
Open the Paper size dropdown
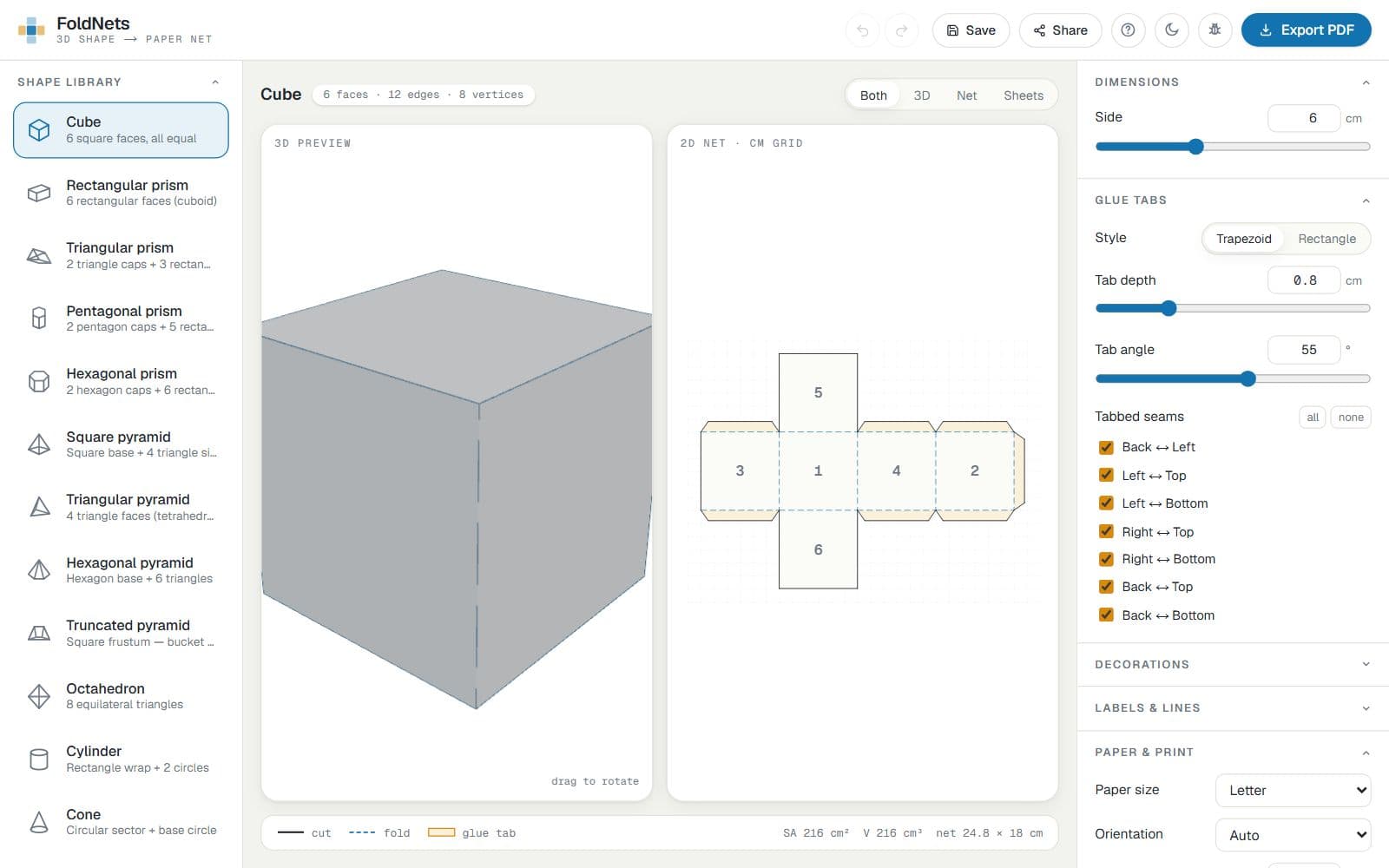point(1294,790)
